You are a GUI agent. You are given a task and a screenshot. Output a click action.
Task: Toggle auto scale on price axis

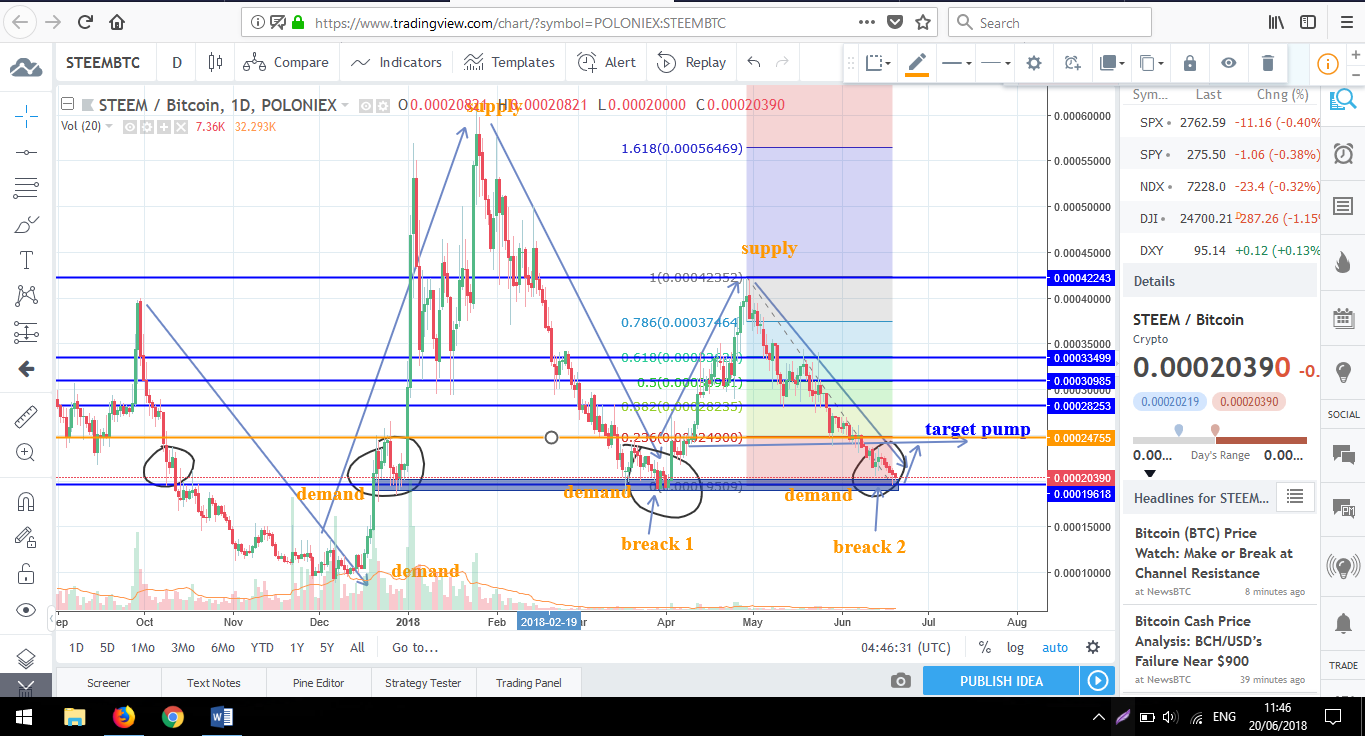tap(1055, 647)
